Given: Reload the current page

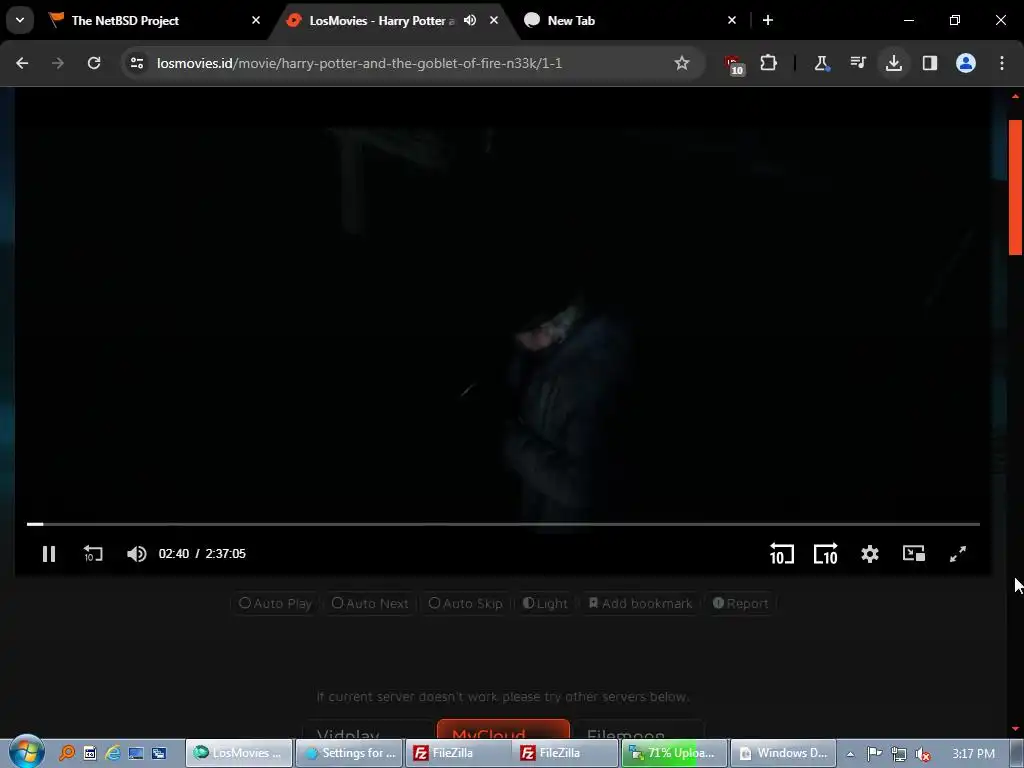Looking at the screenshot, I should 94,63.
